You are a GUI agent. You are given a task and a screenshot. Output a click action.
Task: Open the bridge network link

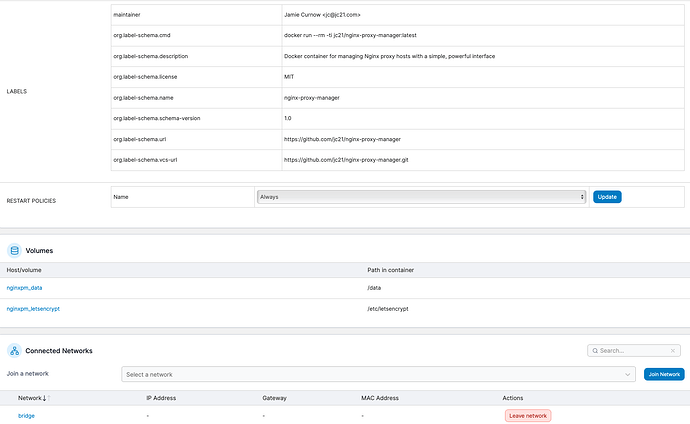coord(26,415)
